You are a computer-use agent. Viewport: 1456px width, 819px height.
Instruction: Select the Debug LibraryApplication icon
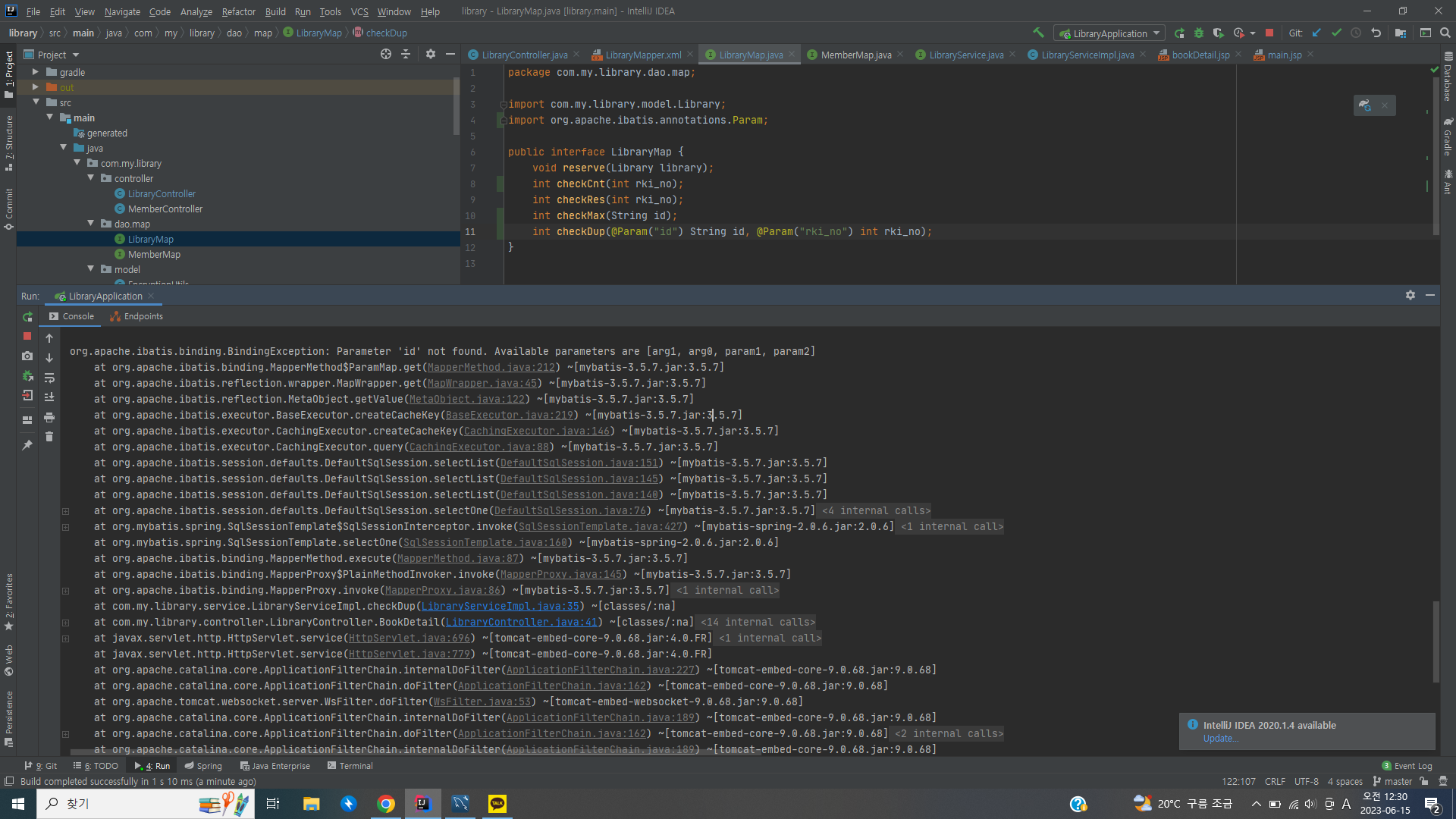coord(1199,33)
